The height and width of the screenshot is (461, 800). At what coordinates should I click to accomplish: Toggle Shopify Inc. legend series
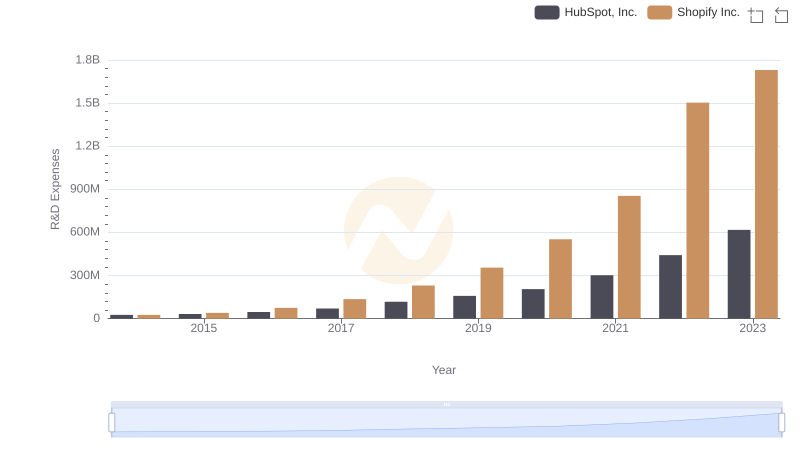tap(693, 12)
